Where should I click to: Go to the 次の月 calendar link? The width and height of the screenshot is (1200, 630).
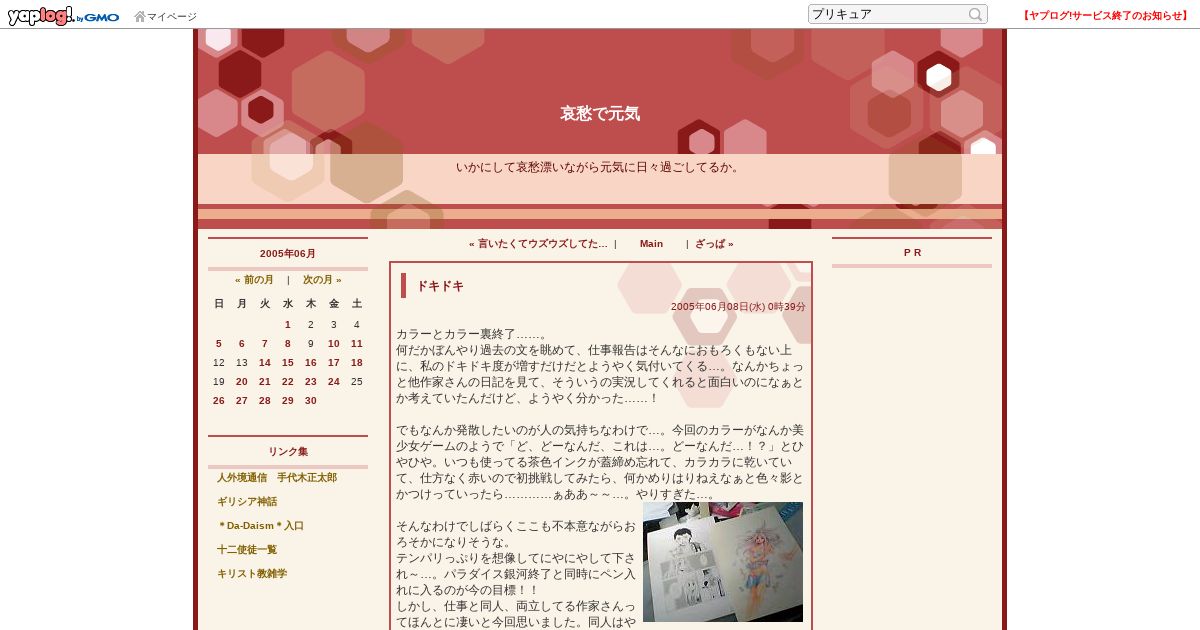coord(322,280)
